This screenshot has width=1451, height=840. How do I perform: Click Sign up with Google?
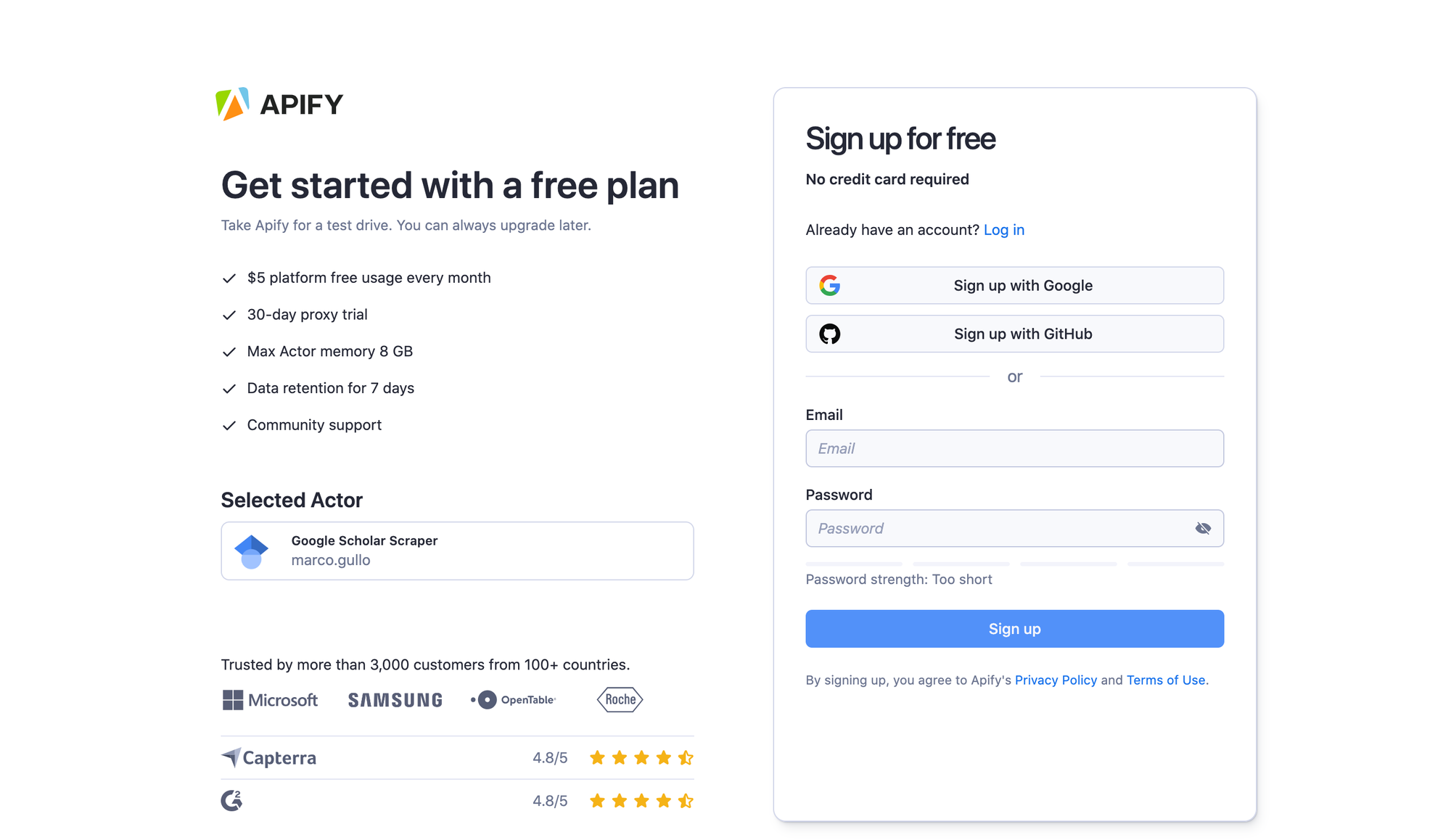pos(1014,285)
